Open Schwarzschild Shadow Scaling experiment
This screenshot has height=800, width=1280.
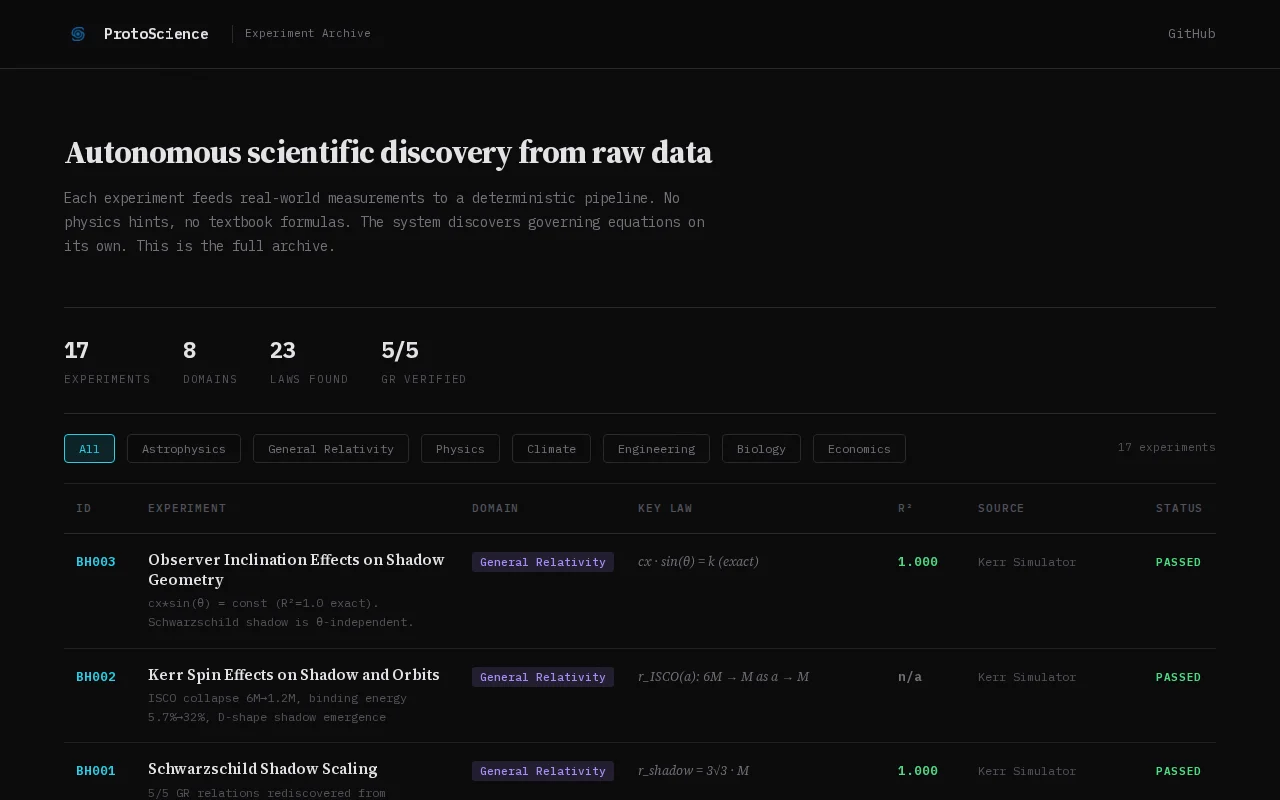[263, 769]
